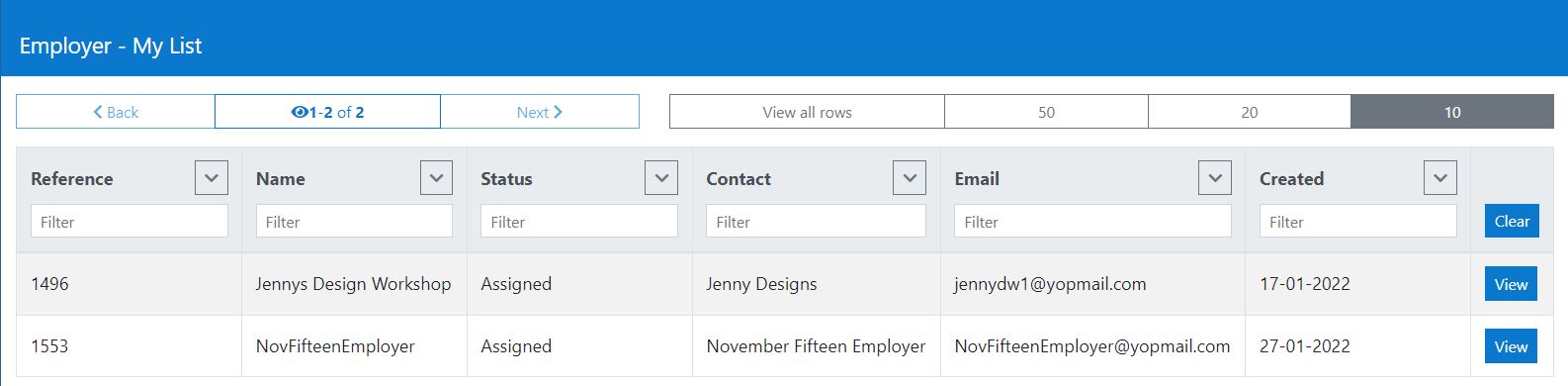Click the Employer - My List title
1568x386 pixels.
[111, 46]
